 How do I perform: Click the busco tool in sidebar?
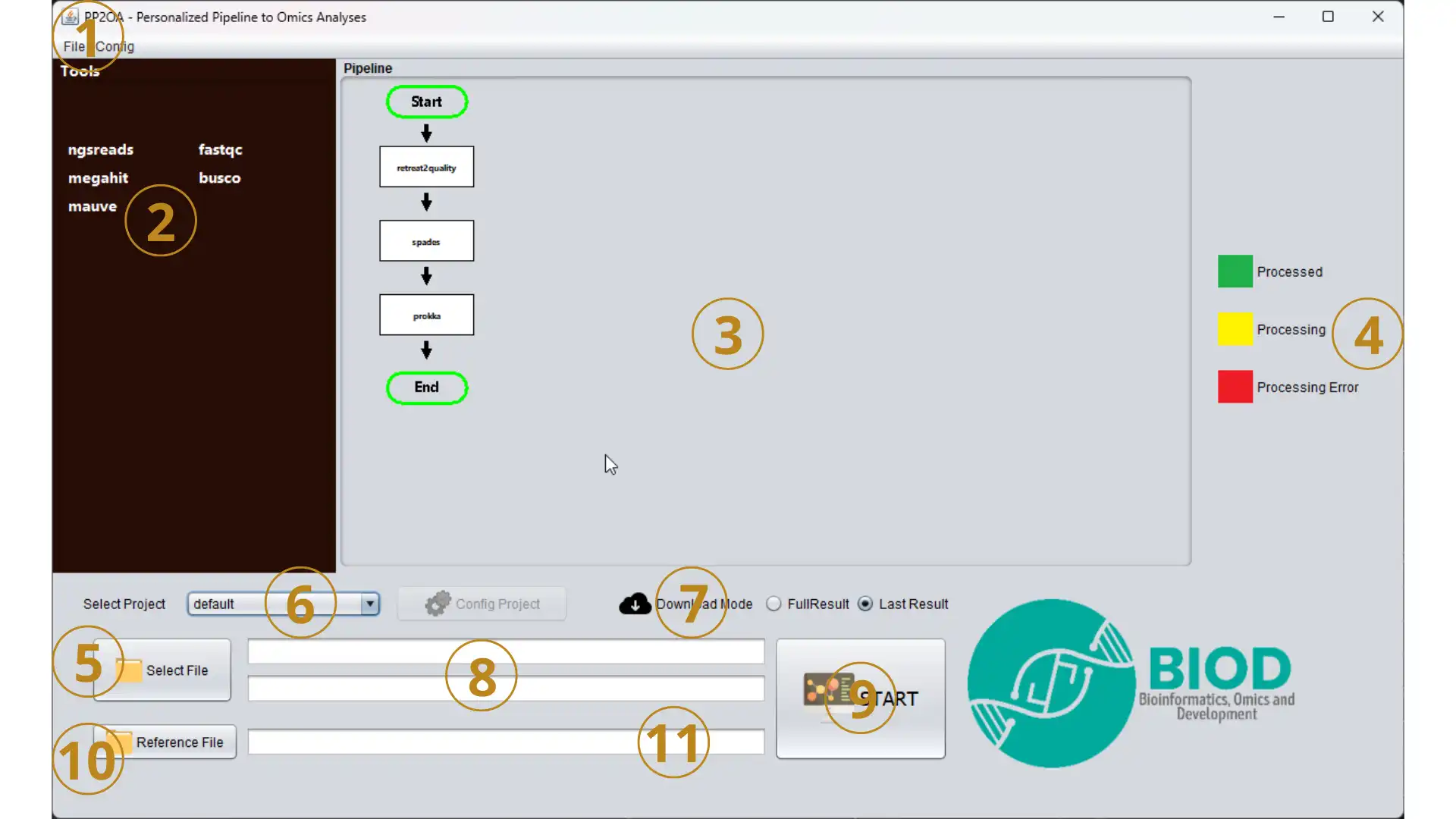(219, 177)
